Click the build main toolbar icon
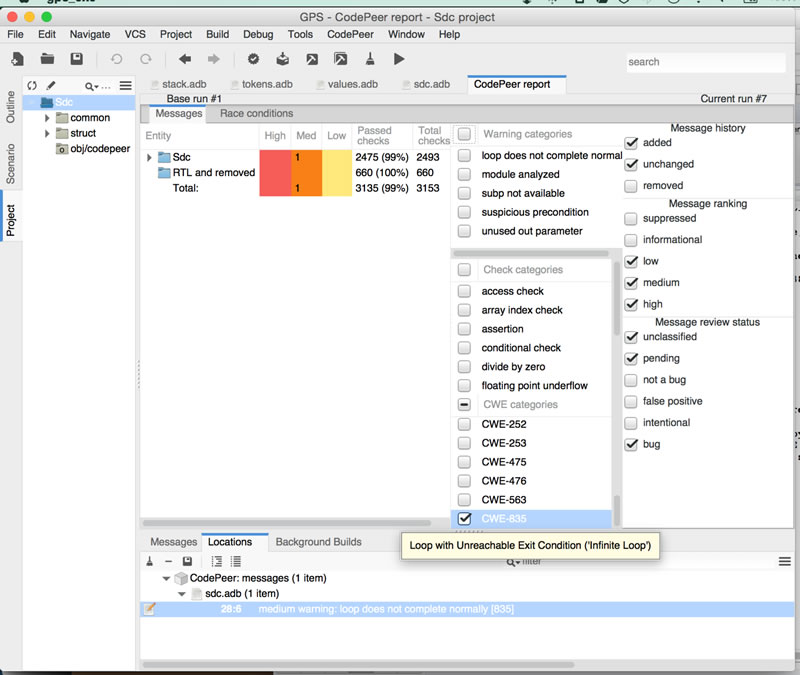Image resolution: width=800 pixels, height=675 pixels. [x=312, y=59]
